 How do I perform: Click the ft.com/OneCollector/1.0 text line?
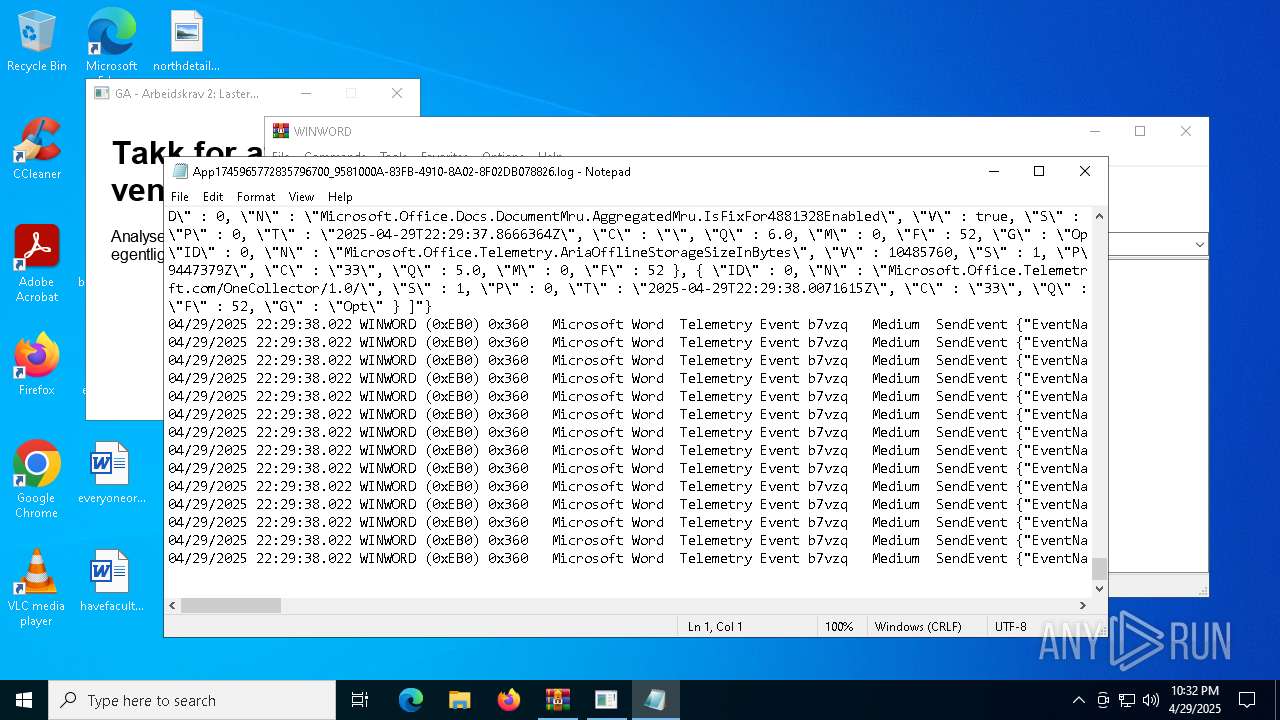pyautogui.click(x=627, y=288)
